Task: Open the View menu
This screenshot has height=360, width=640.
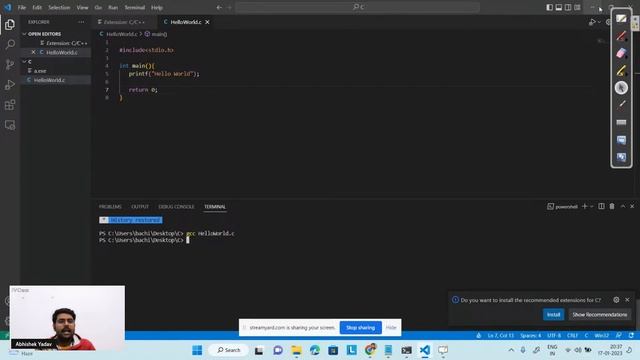Action: tap(82, 7)
